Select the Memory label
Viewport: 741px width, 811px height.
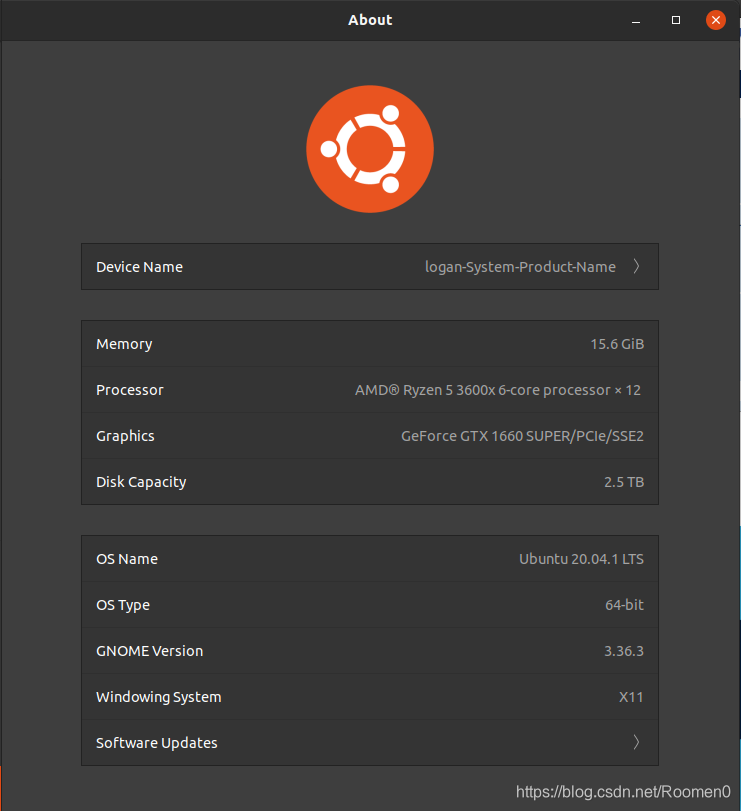124,344
